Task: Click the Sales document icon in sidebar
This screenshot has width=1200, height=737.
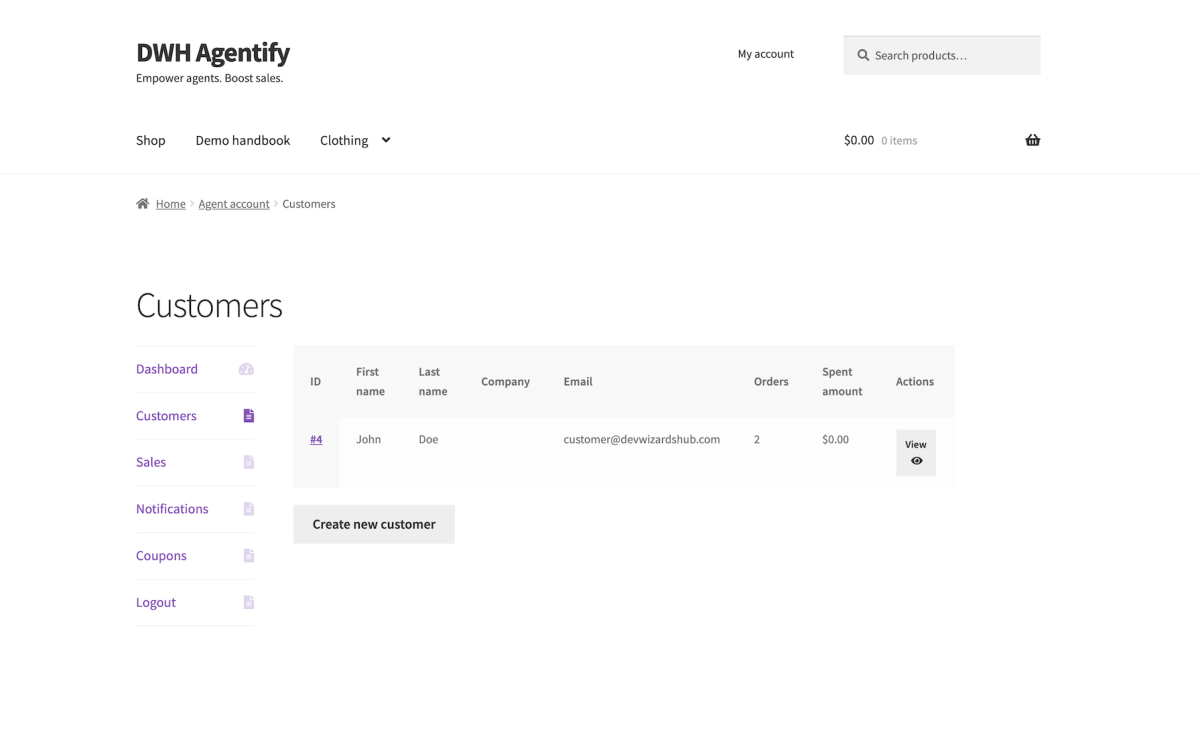Action: click(248, 462)
